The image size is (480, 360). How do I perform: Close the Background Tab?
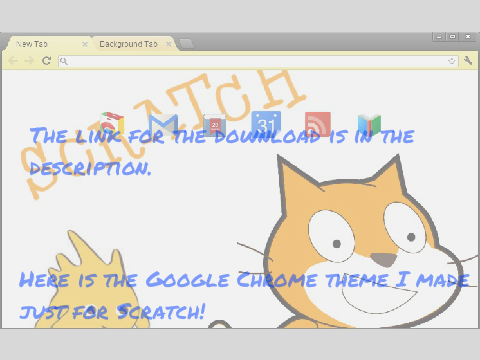[169, 44]
